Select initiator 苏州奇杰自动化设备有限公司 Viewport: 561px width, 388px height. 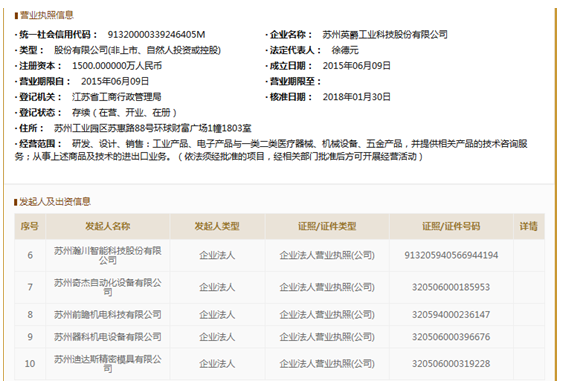click(108, 287)
